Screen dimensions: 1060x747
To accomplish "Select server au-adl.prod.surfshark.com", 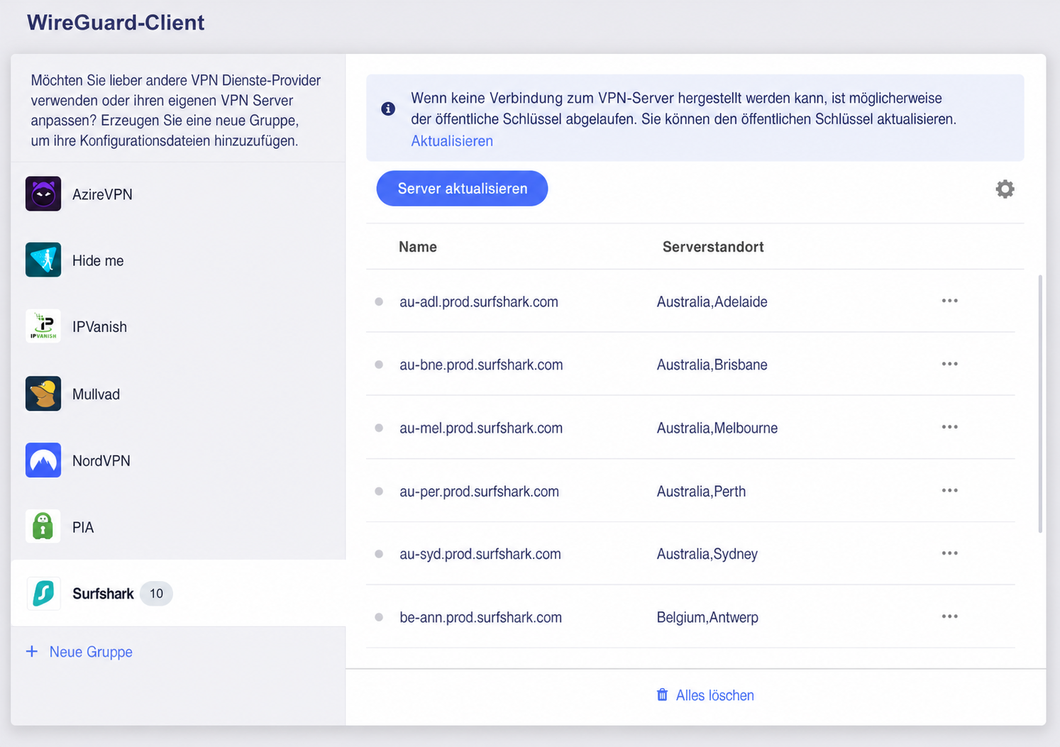I will (x=479, y=302).
